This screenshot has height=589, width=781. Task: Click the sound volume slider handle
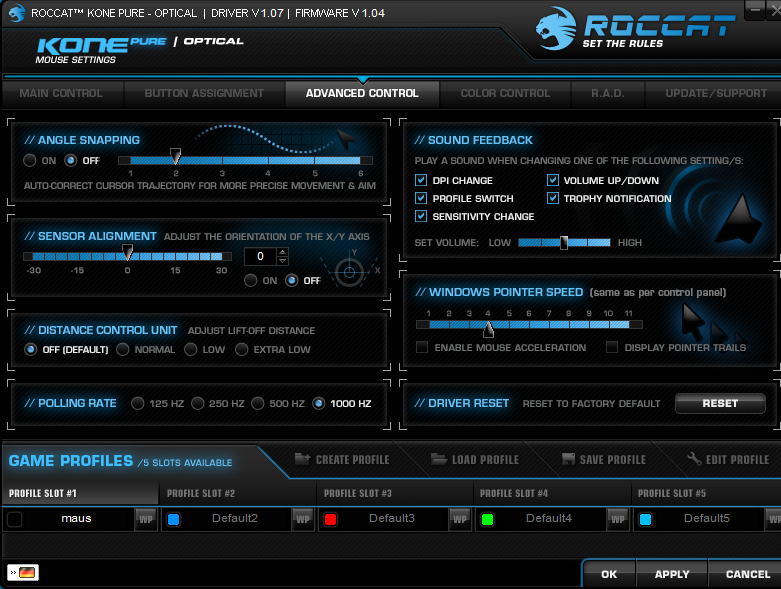point(564,242)
